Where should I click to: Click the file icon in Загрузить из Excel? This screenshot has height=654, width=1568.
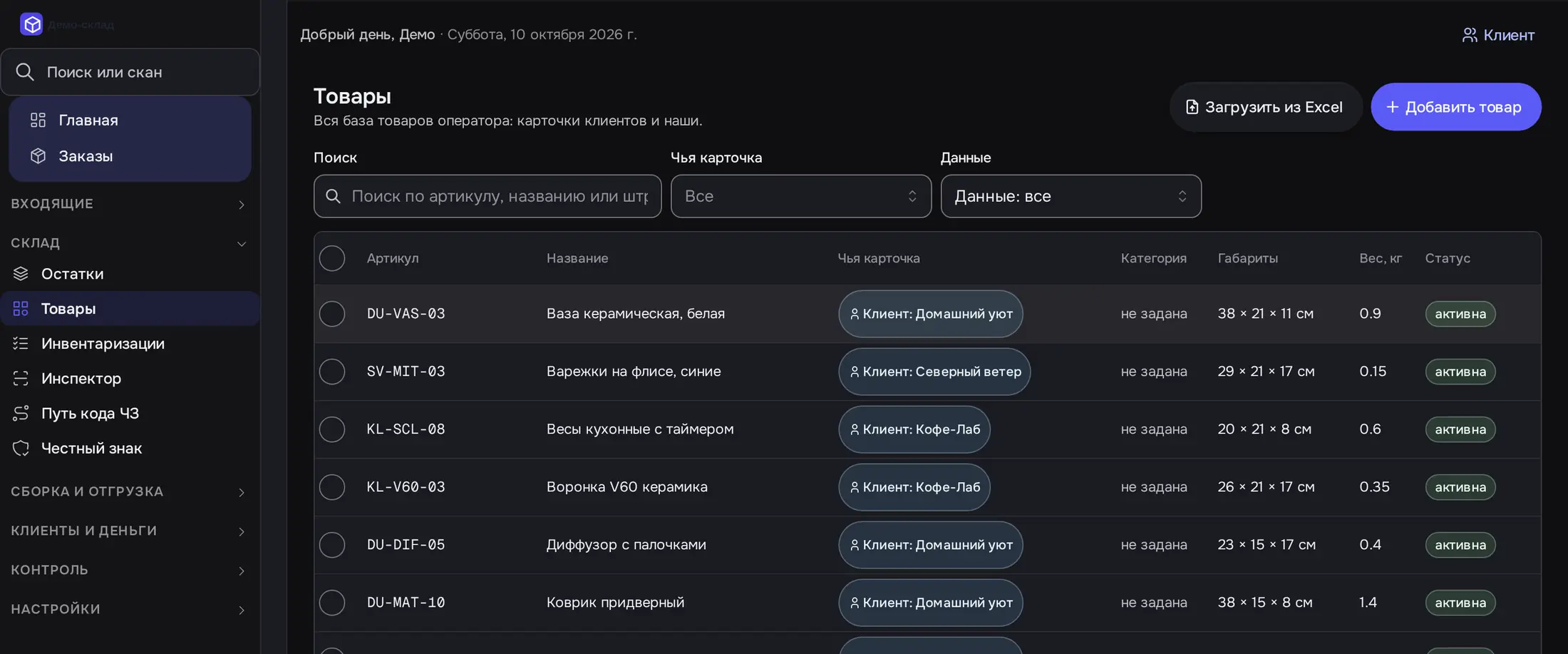pyautogui.click(x=1192, y=107)
